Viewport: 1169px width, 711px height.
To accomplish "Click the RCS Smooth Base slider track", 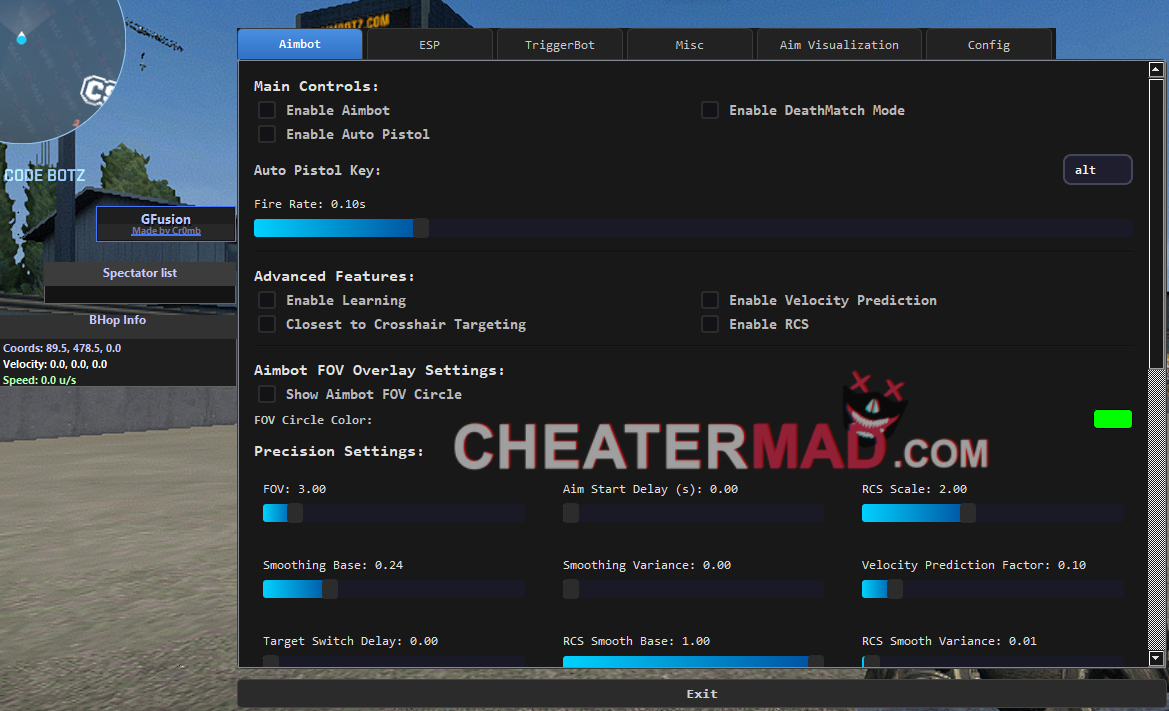I will pyautogui.click(x=693, y=661).
